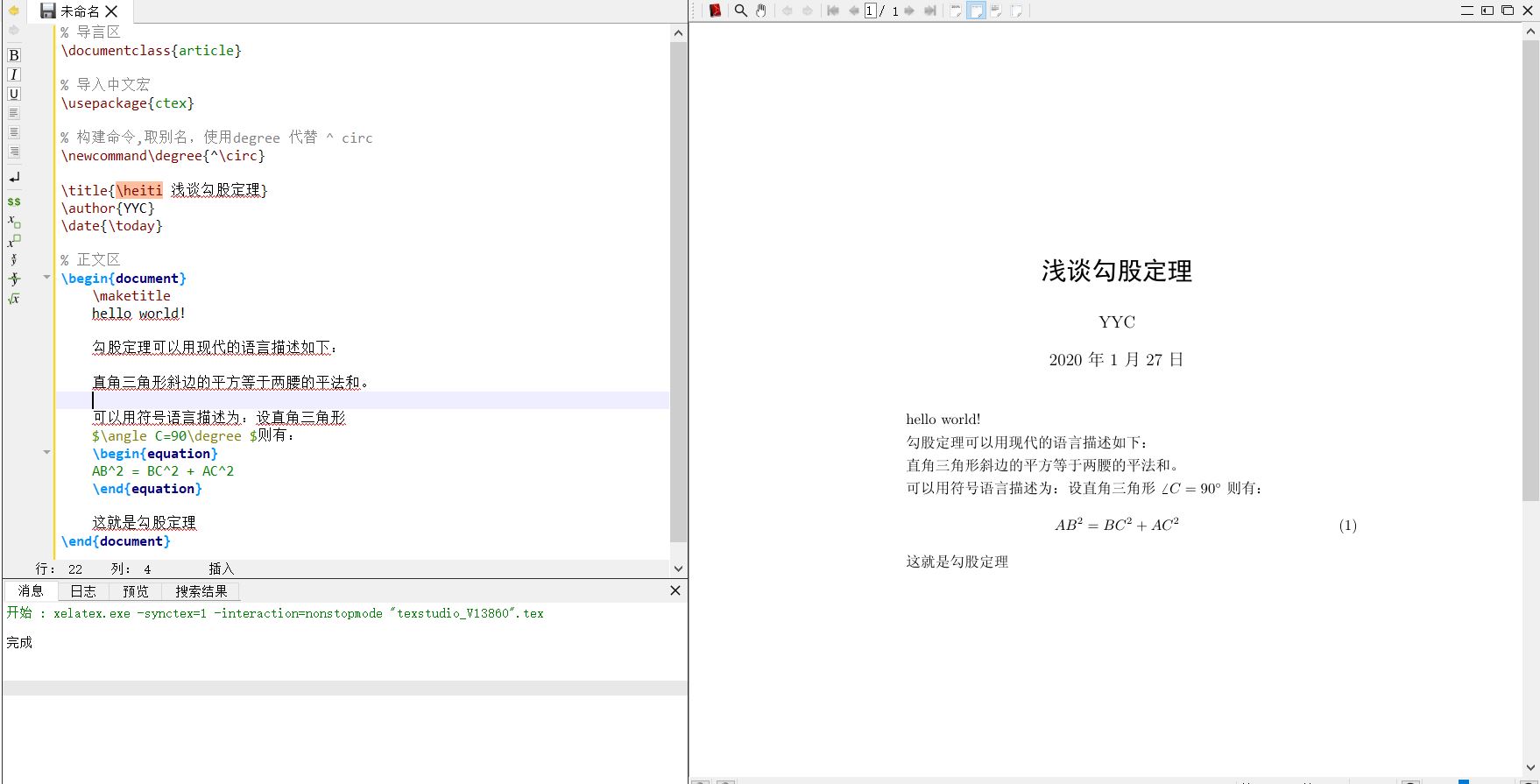Click the \maketitle command in editor

tap(131, 296)
